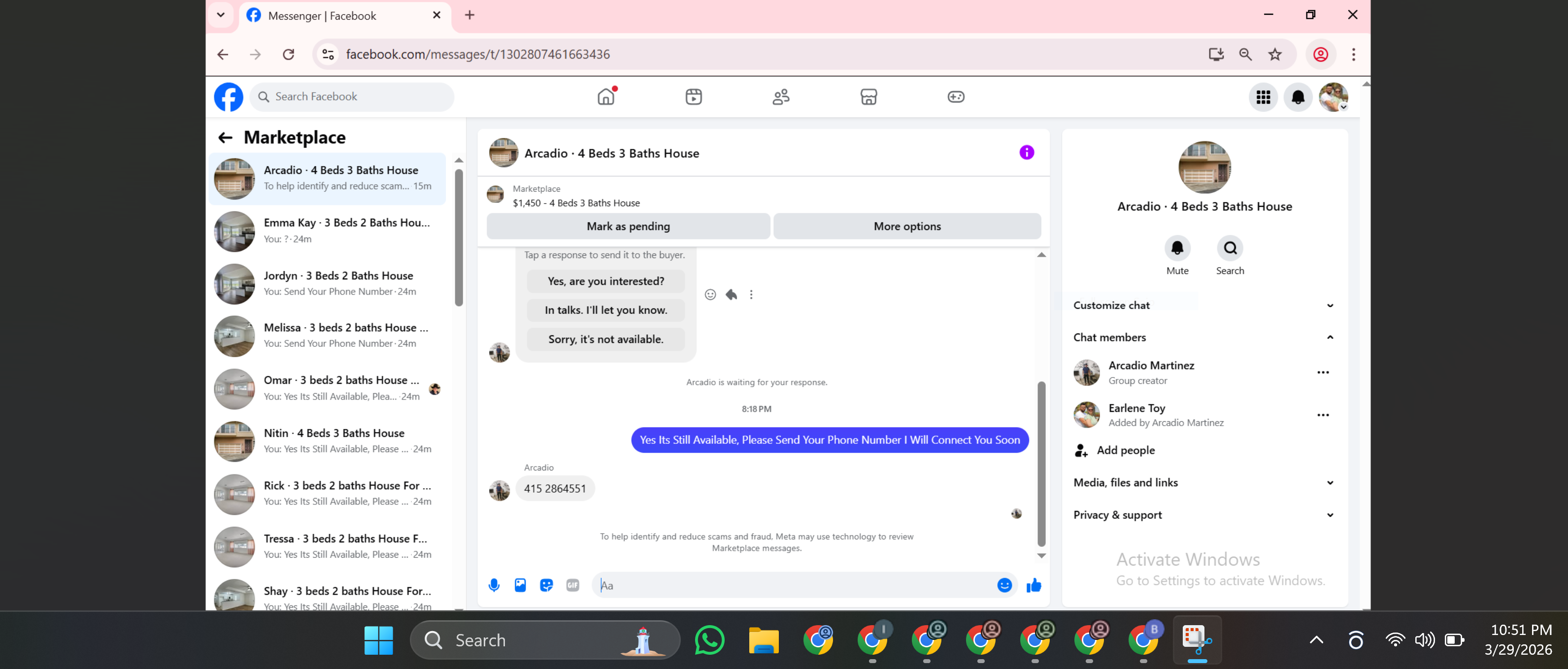Bookmark this page star icon
1568x669 pixels.
[x=1274, y=54]
